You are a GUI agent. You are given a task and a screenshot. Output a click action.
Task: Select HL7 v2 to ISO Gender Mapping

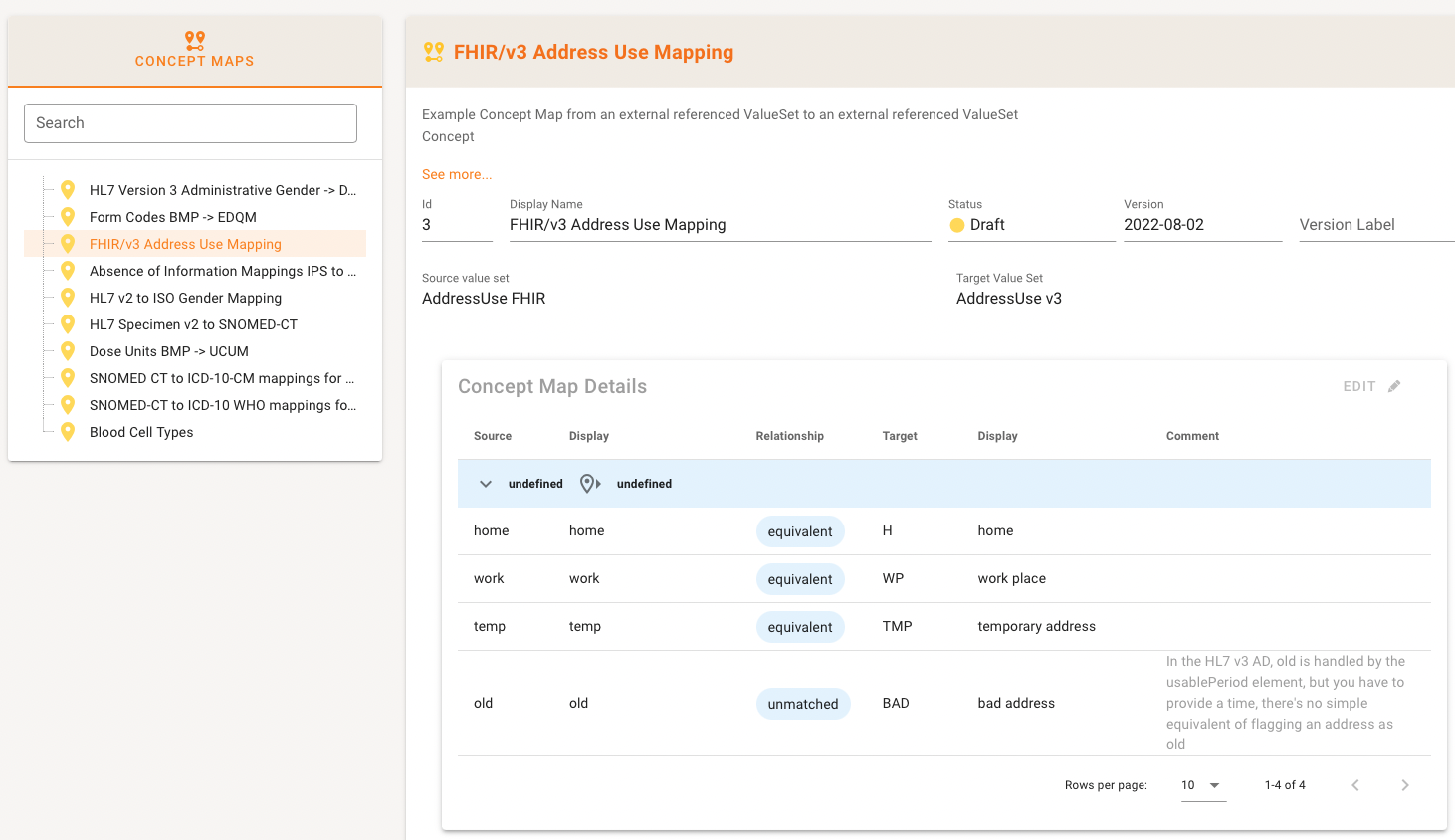(x=185, y=298)
